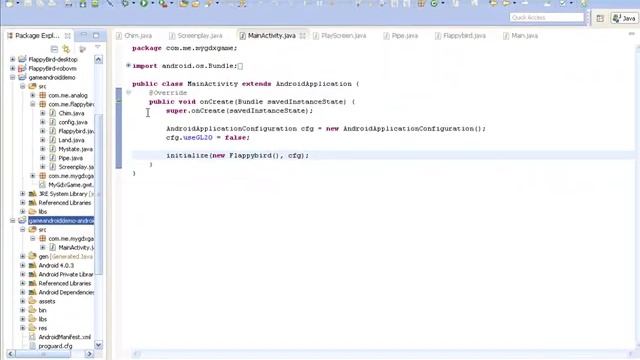640x360 pixels.
Task: Expand the folded import block in editor
Action: [128, 65]
